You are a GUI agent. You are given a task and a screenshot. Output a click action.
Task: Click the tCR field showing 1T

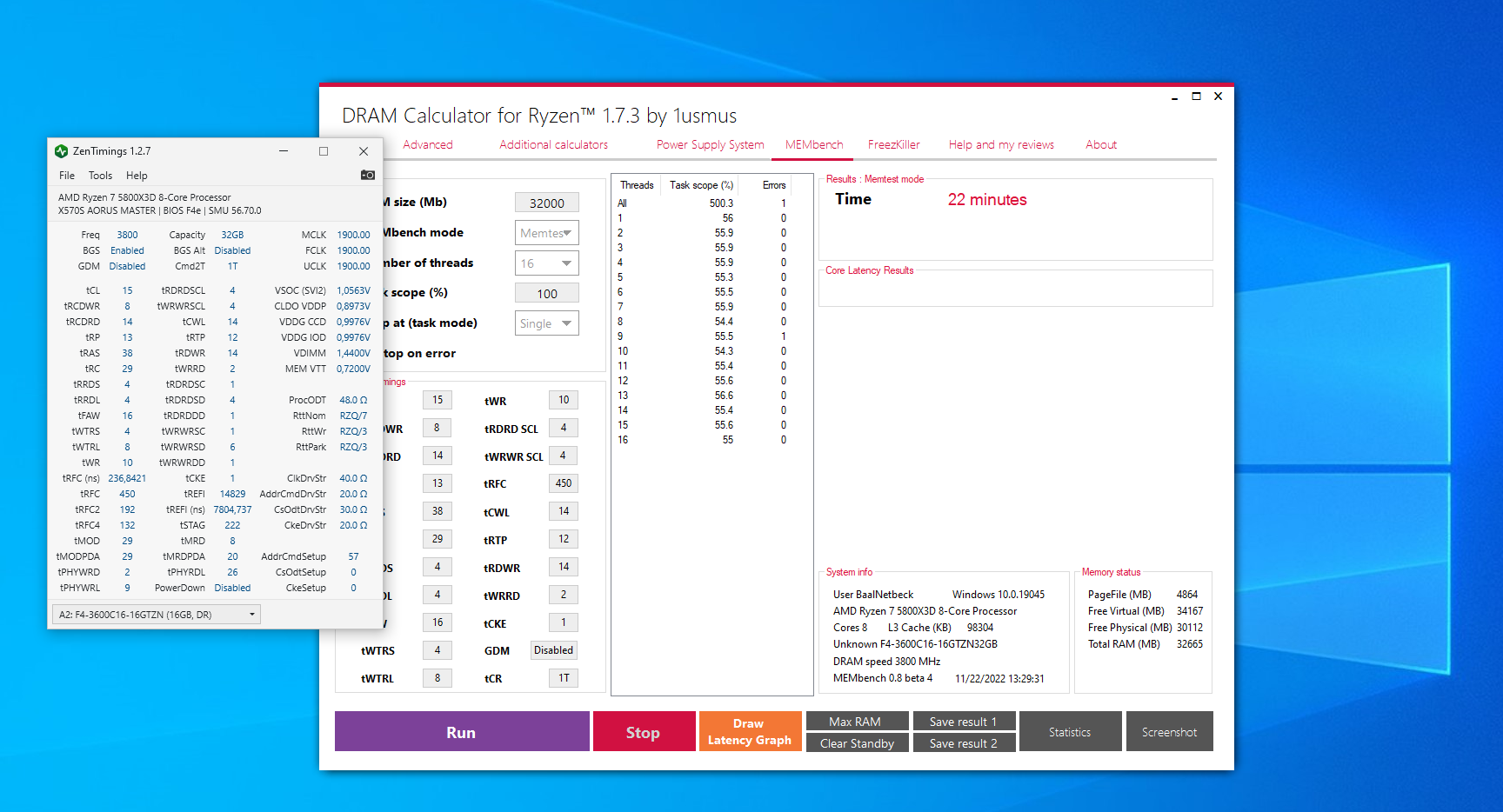tap(564, 678)
